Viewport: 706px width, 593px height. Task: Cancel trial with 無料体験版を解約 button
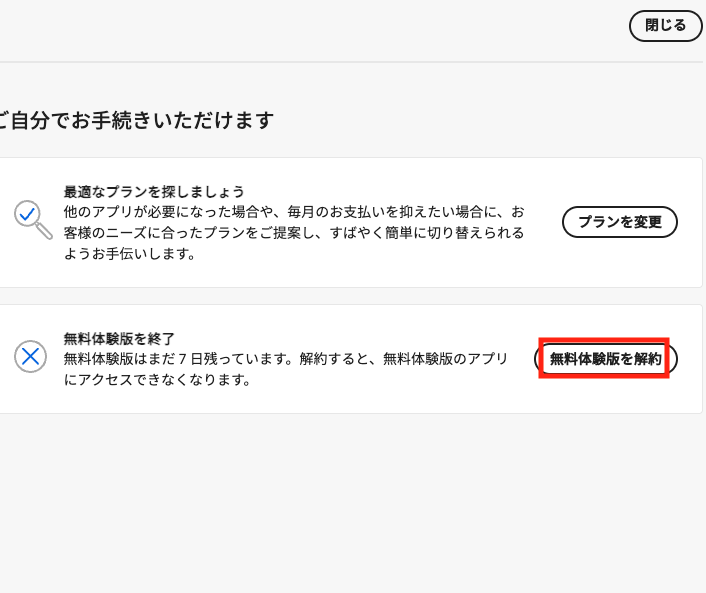click(x=605, y=359)
